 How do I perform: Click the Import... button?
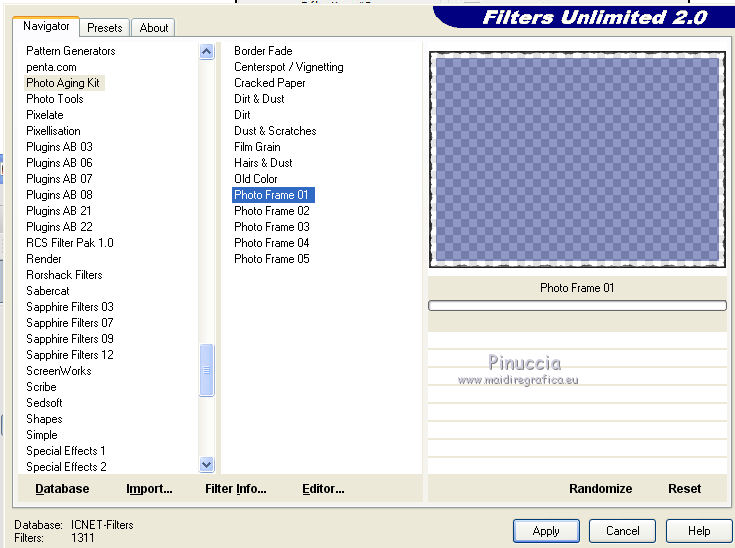pyautogui.click(x=149, y=488)
